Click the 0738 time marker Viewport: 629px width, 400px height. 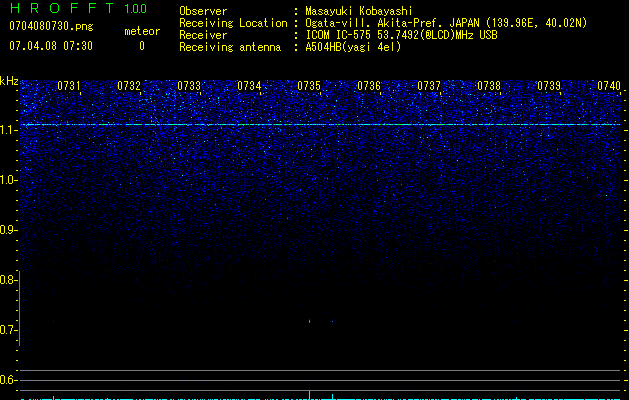pyautogui.click(x=489, y=86)
